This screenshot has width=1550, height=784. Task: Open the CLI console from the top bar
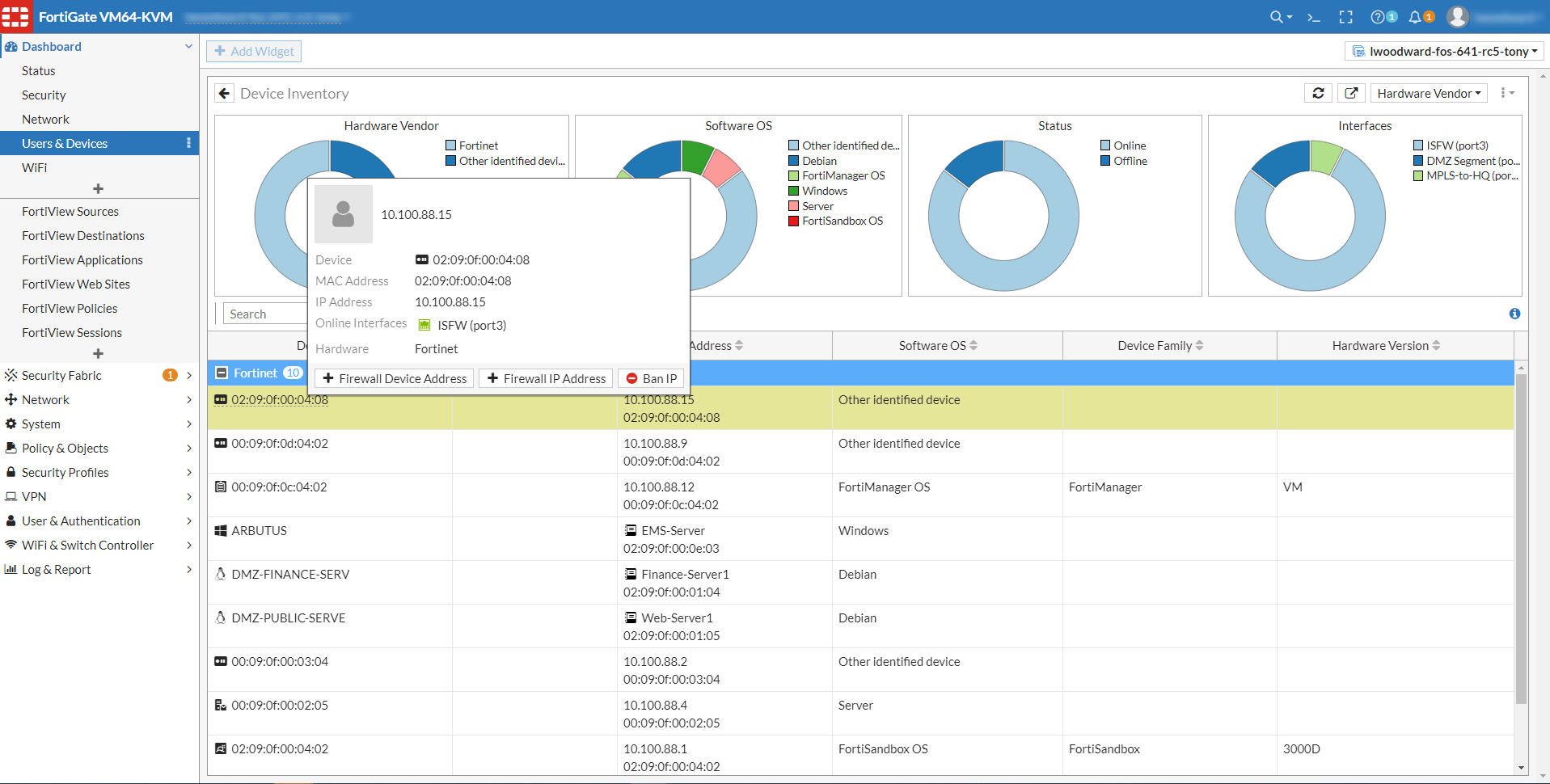[1313, 16]
